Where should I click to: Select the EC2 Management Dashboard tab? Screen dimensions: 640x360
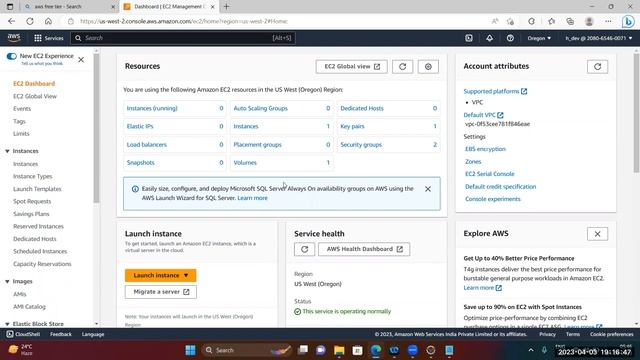[169, 7]
